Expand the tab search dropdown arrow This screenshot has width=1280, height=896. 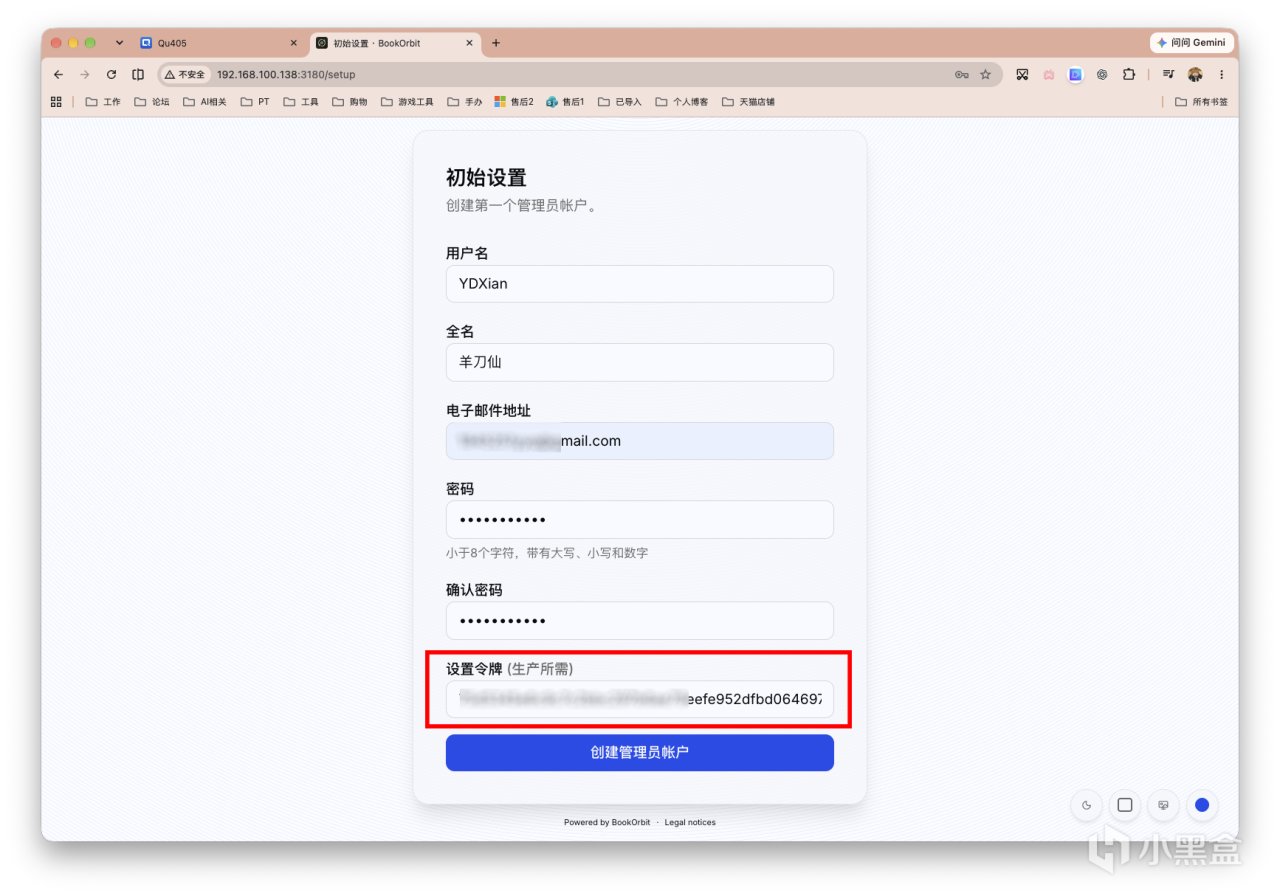119,43
